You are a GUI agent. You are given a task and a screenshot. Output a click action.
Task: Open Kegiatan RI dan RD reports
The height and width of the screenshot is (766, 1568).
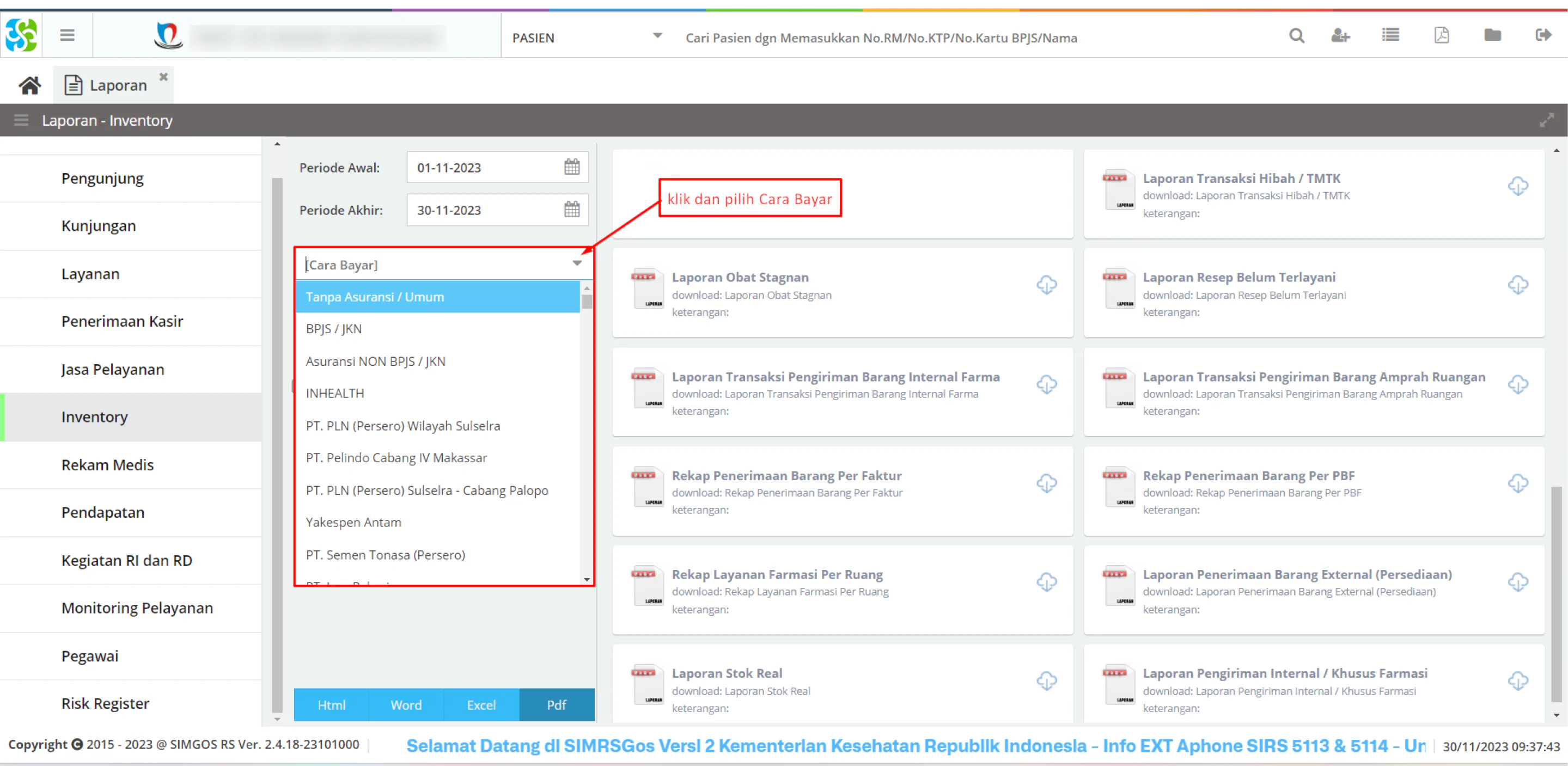tap(131, 560)
